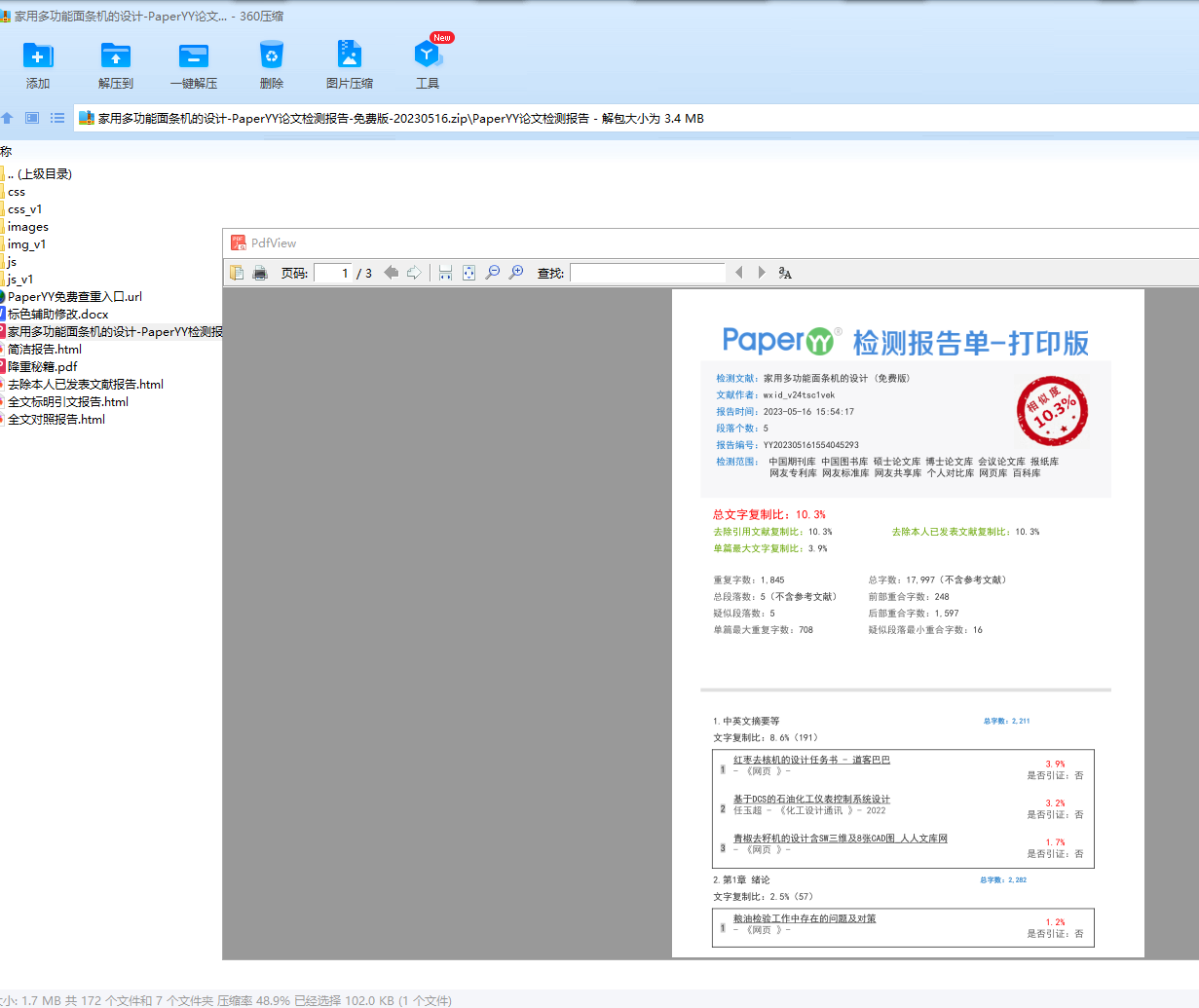Screen dimensions: 1199x1008
Task: Toggle match case search option
Action: (785, 273)
